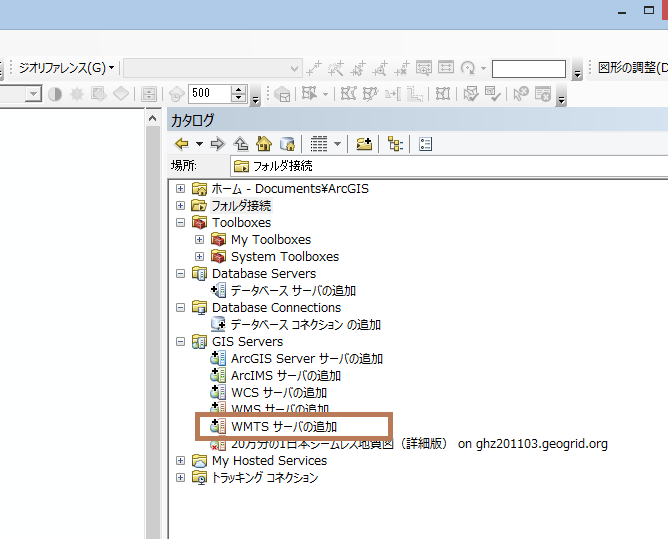Click the Connect To Folder icon
The height and width of the screenshot is (539, 668).
click(364, 144)
